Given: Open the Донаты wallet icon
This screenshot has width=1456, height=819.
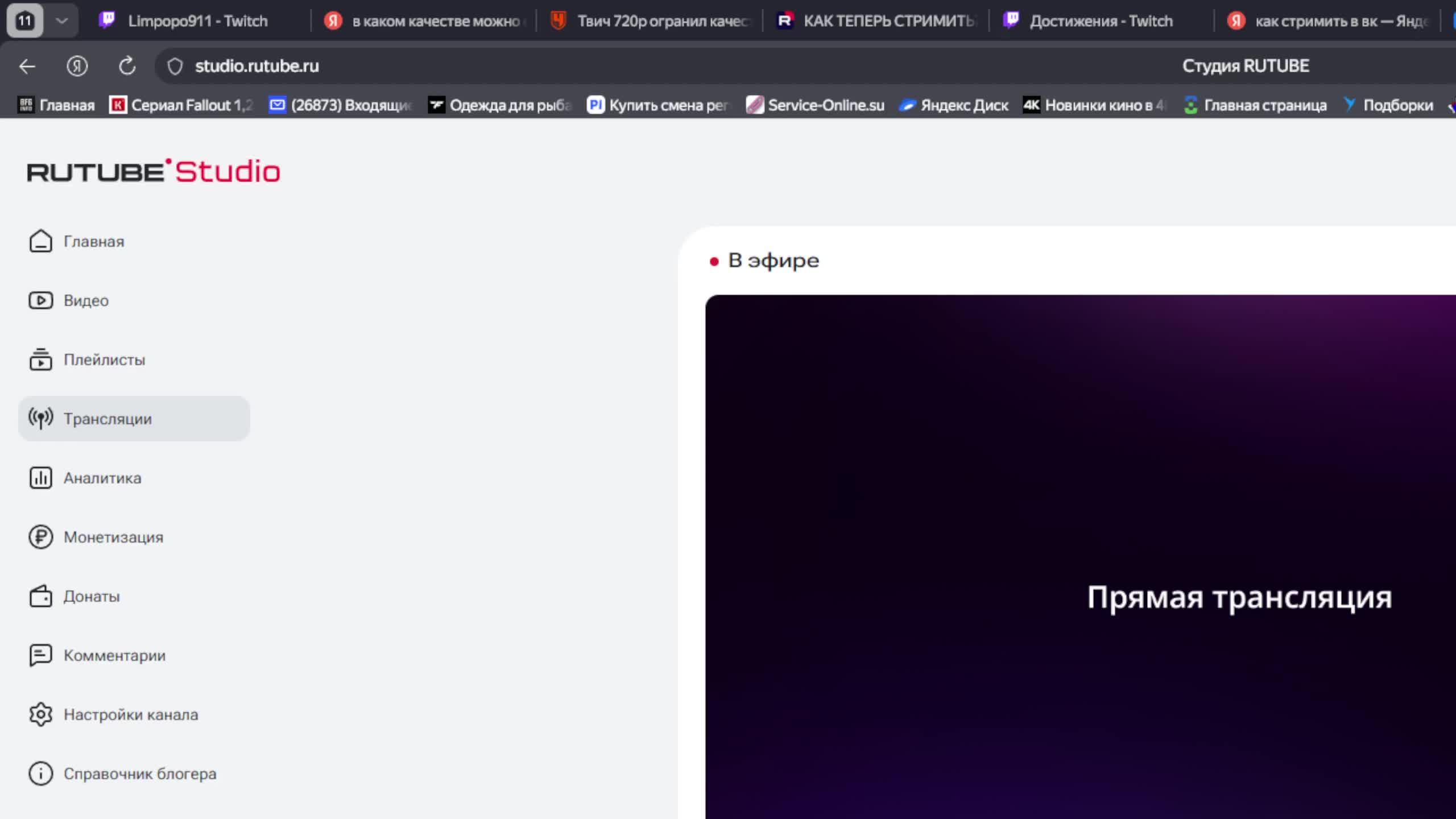Looking at the screenshot, I should click(x=40, y=596).
